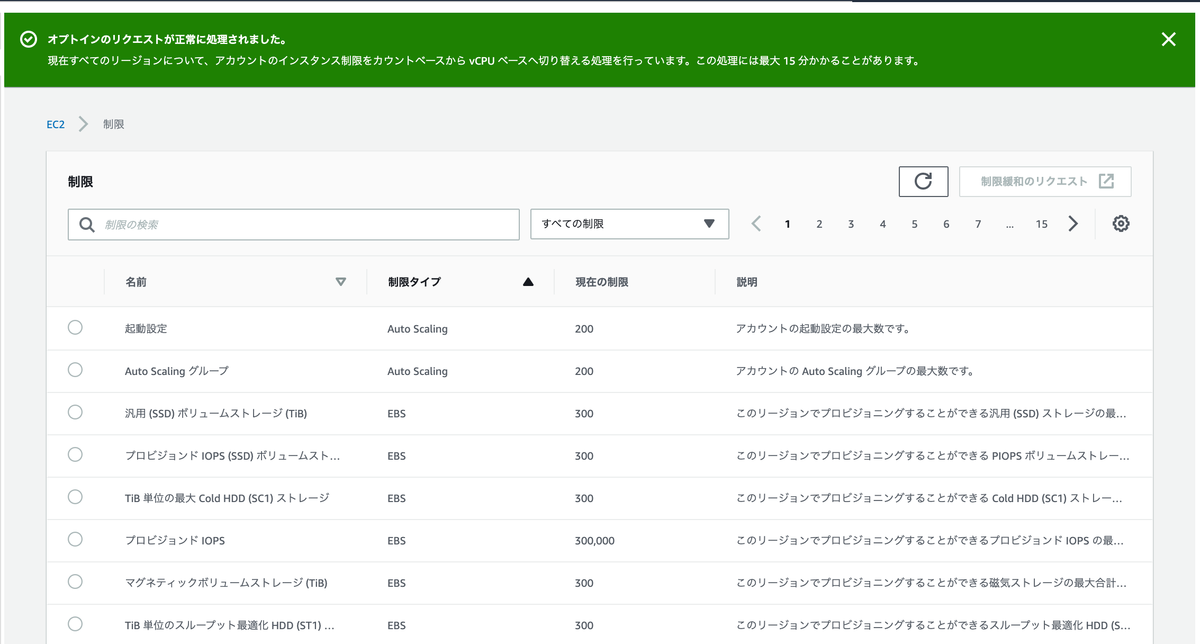This screenshot has width=1200, height=644.
Task: Click the 制限 breadcrumb text
Action: pos(113,124)
